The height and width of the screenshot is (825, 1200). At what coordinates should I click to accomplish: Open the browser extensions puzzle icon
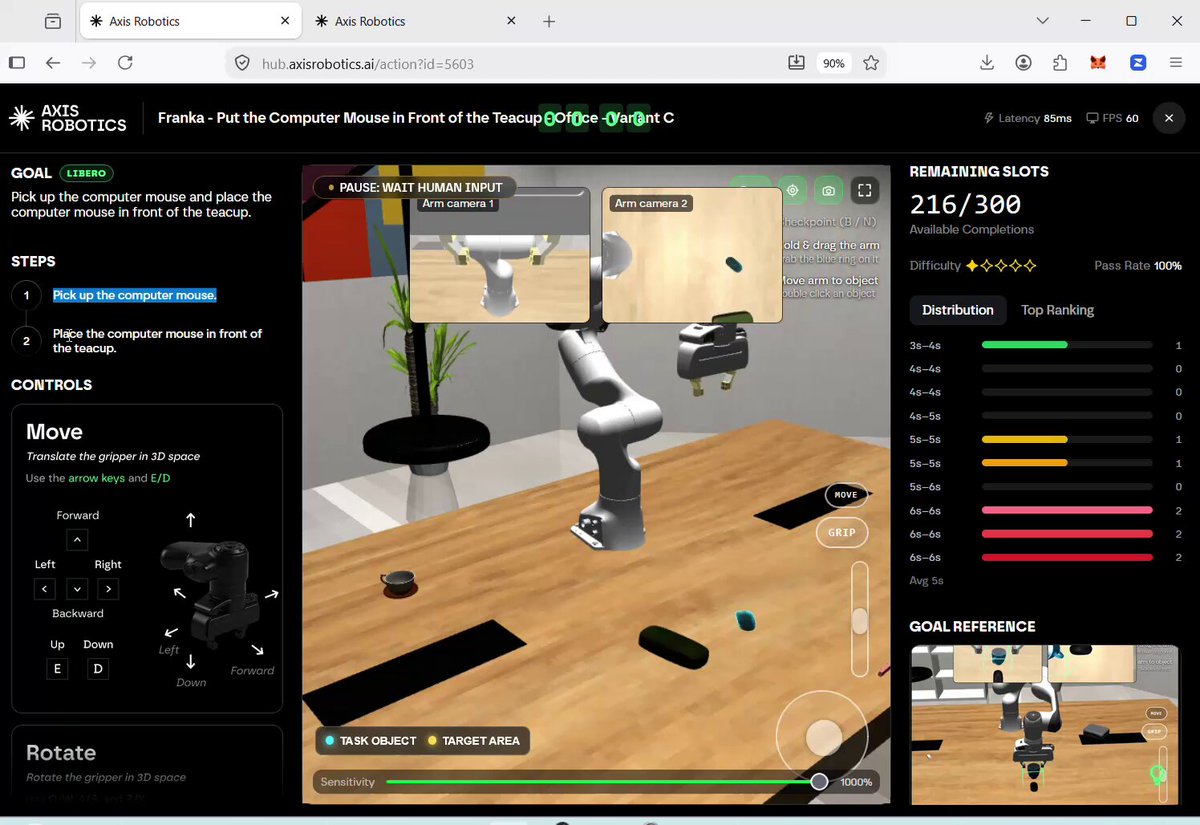pyautogui.click(x=1060, y=63)
